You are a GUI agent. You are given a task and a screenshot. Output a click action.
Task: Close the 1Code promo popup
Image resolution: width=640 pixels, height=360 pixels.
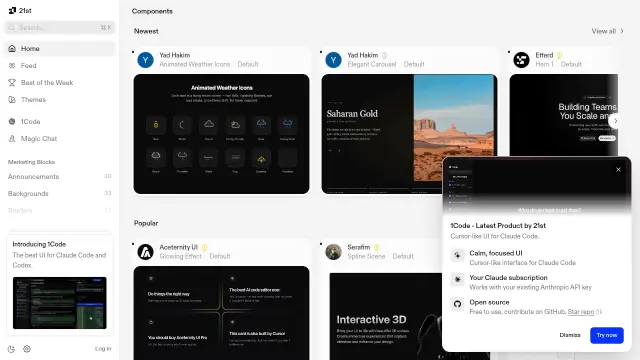(x=618, y=169)
